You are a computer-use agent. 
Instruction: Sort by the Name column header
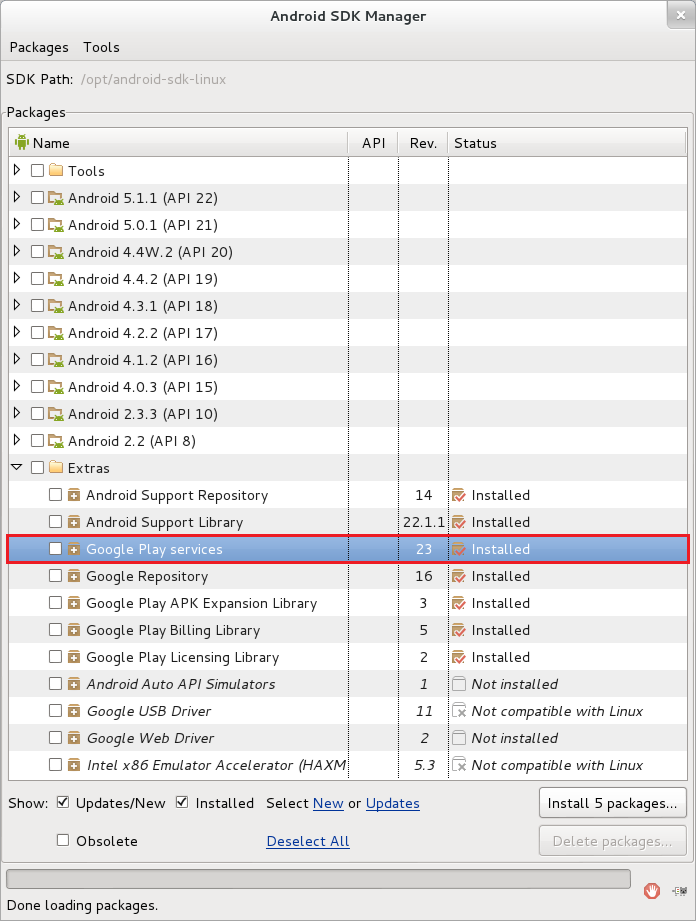click(179, 143)
